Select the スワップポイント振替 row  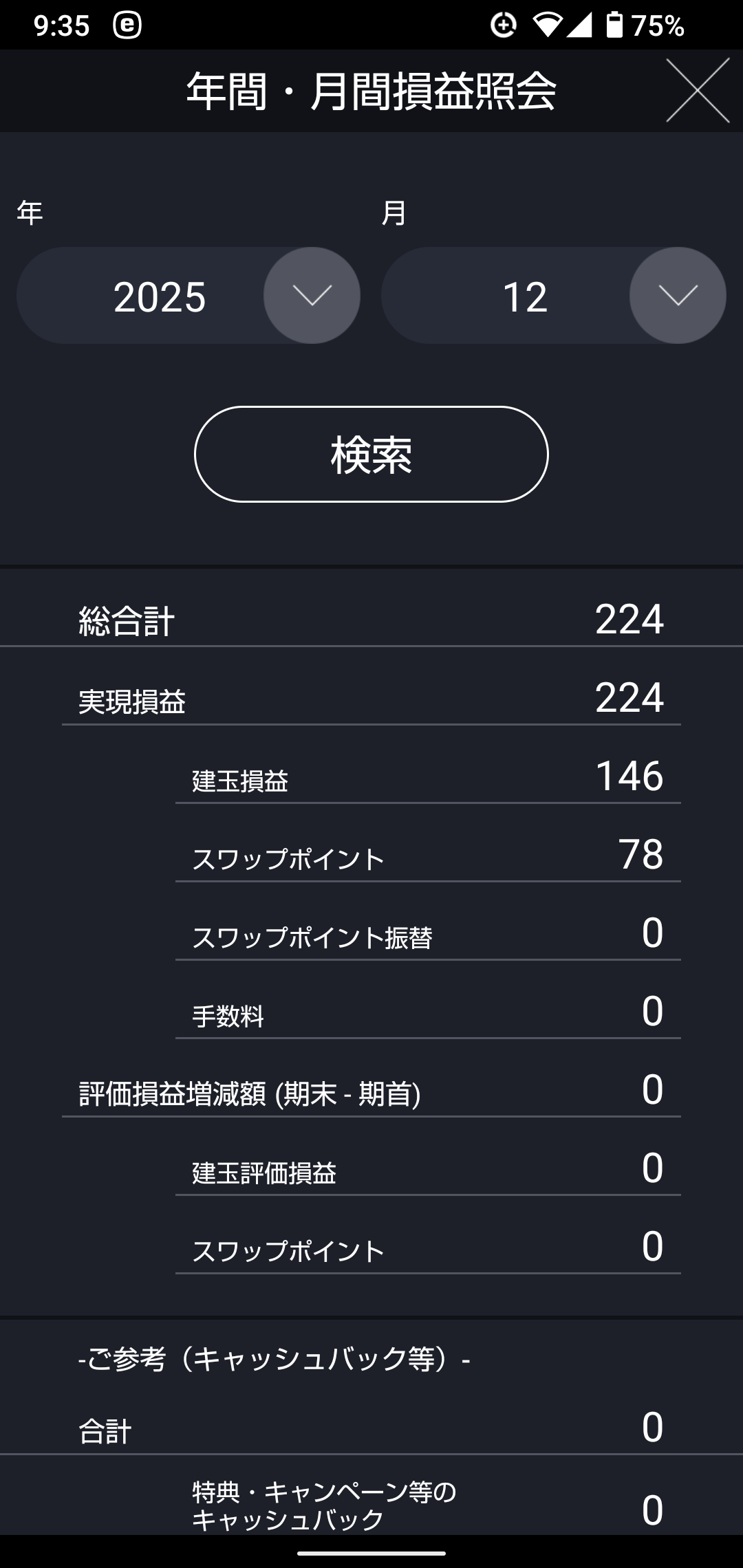(427, 935)
